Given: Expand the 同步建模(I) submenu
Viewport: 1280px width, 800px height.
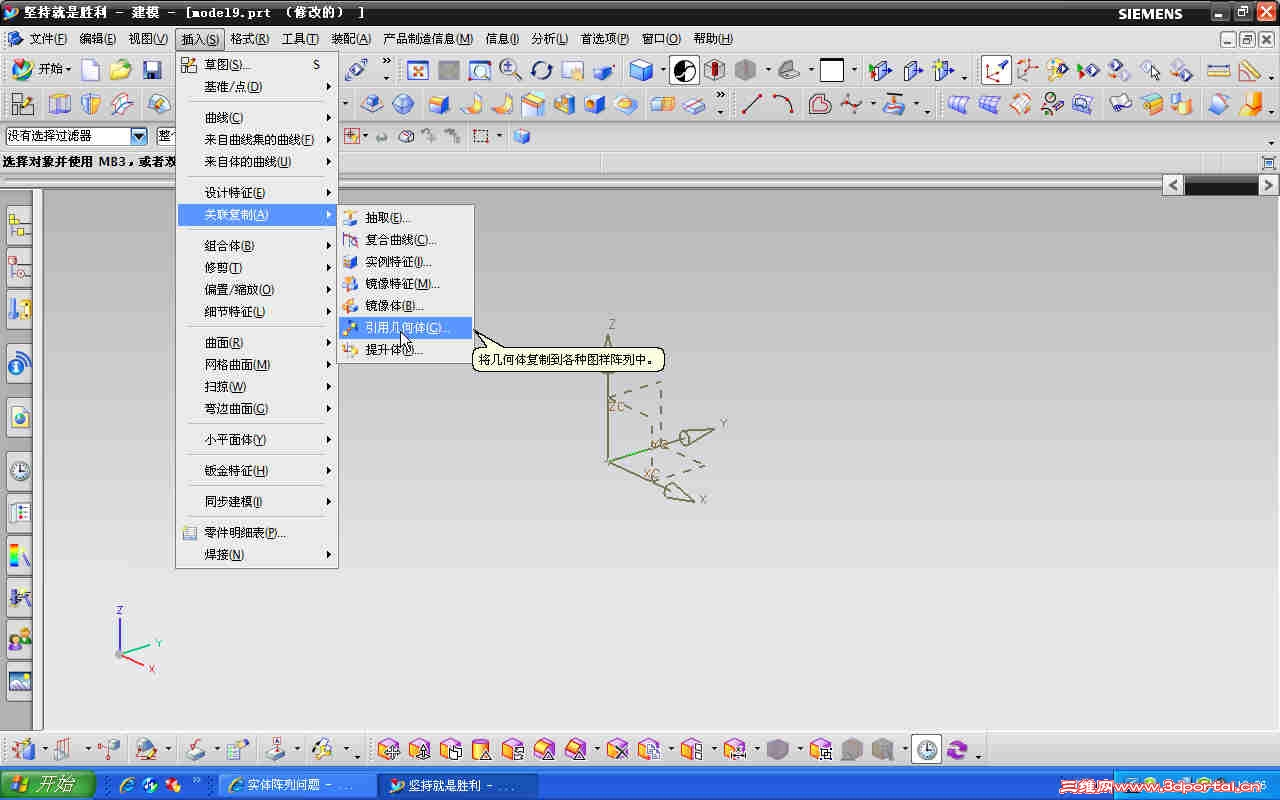Looking at the screenshot, I should pos(257,502).
